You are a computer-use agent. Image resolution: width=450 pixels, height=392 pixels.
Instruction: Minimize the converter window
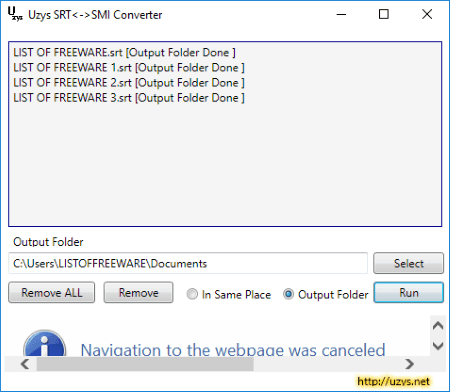pyautogui.click(x=341, y=14)
